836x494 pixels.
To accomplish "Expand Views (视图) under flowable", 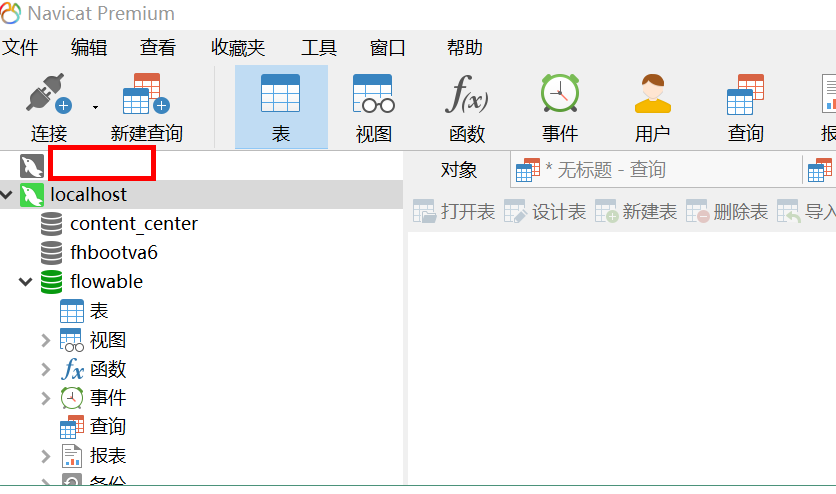I will coord(46,340).
